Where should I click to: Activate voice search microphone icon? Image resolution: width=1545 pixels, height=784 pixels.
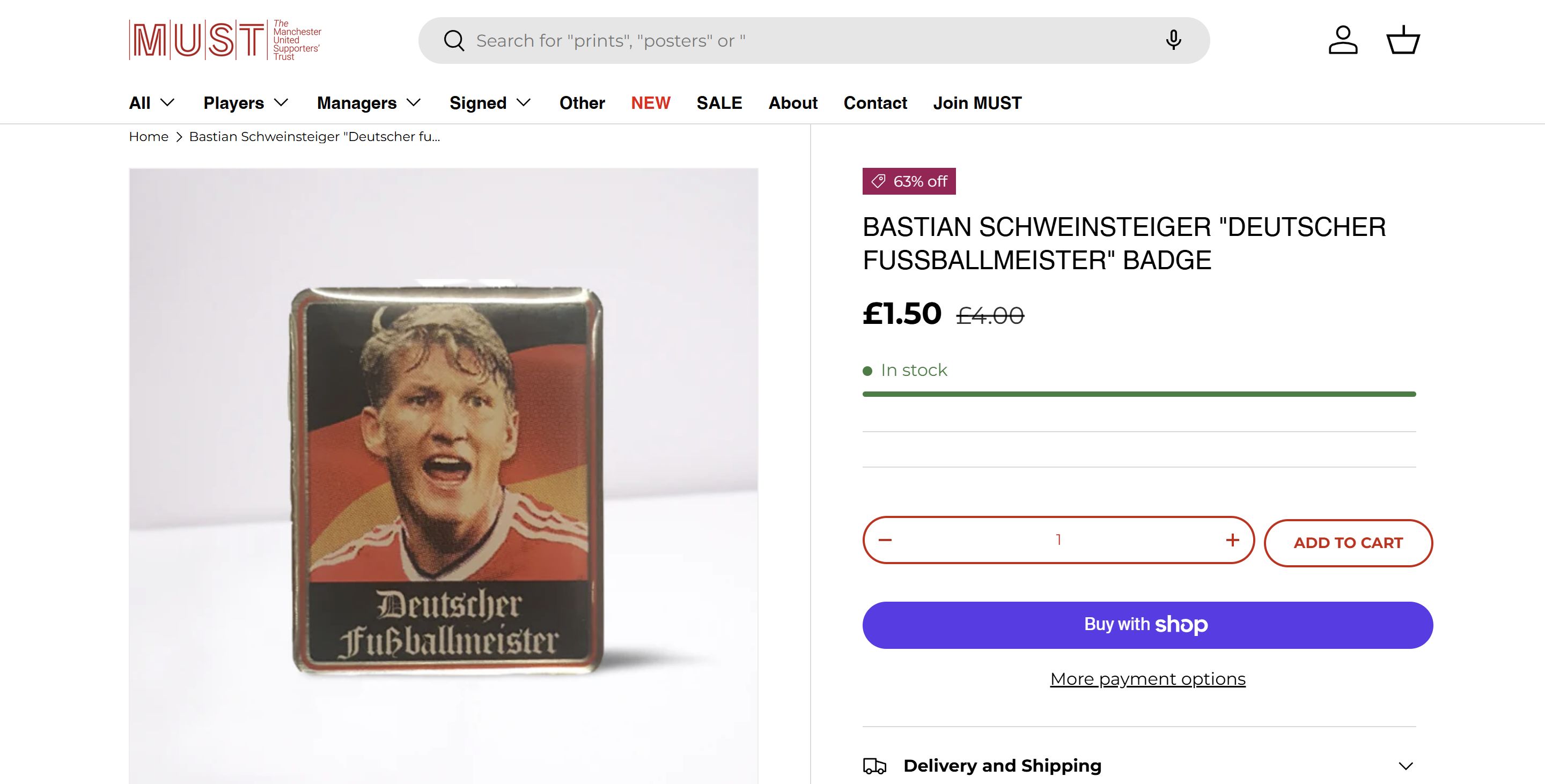(x=1173, y=40)
